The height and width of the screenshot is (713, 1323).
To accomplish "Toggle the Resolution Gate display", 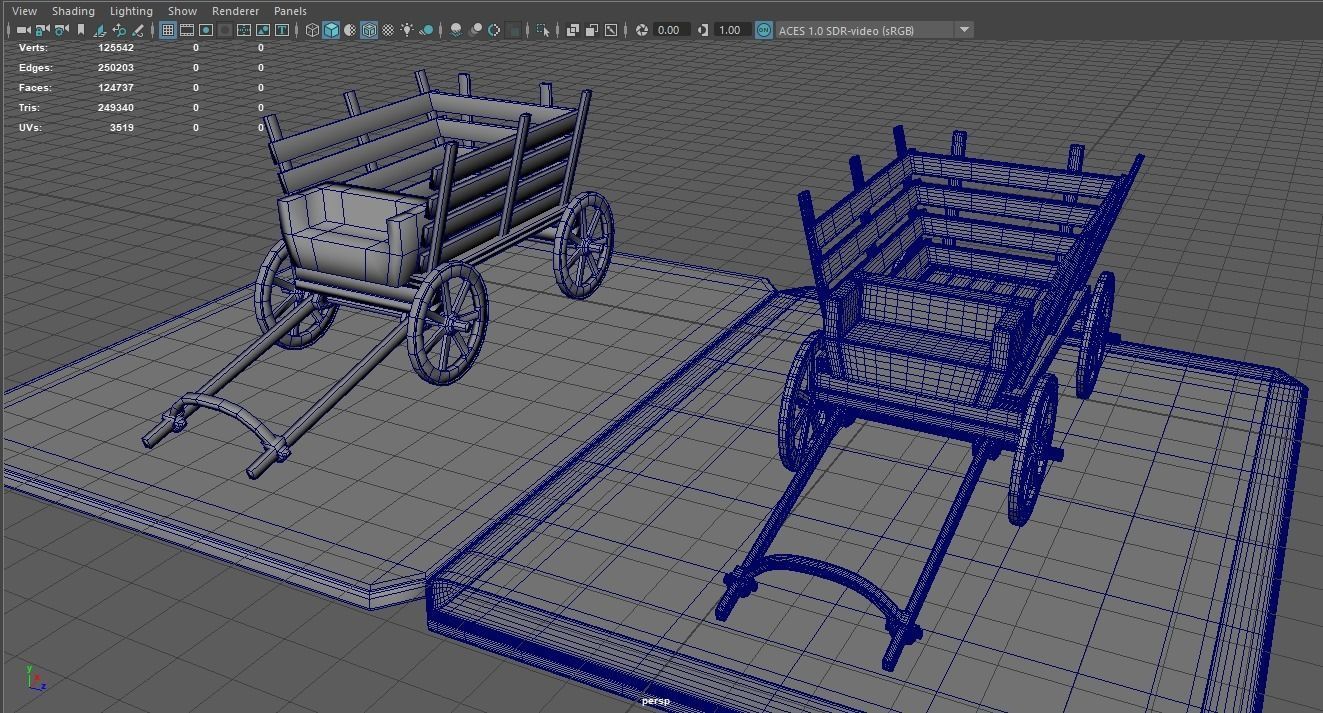I will point(206,30).
